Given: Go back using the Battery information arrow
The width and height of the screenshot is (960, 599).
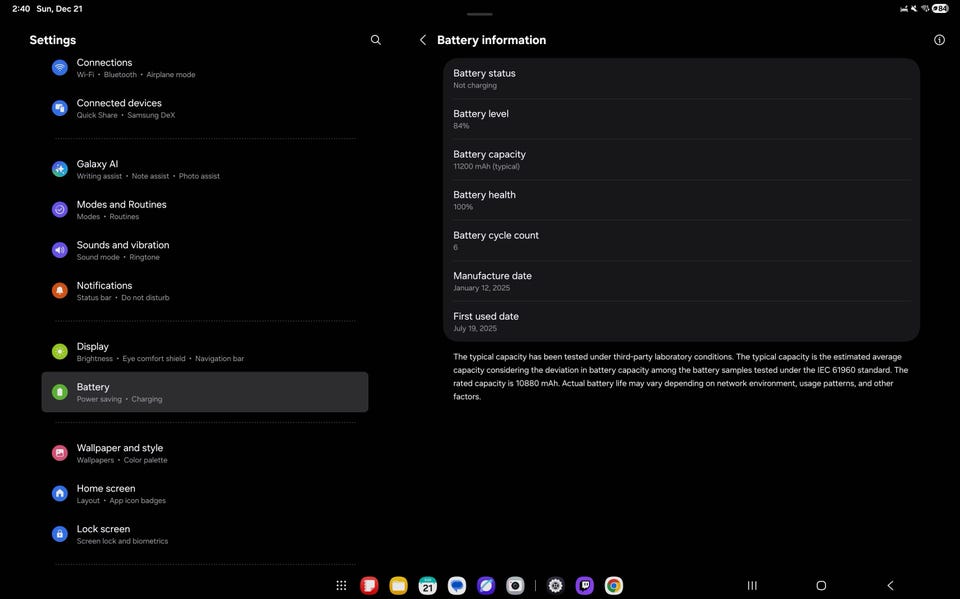Looking at the screenshot, I should coord(423,40).
